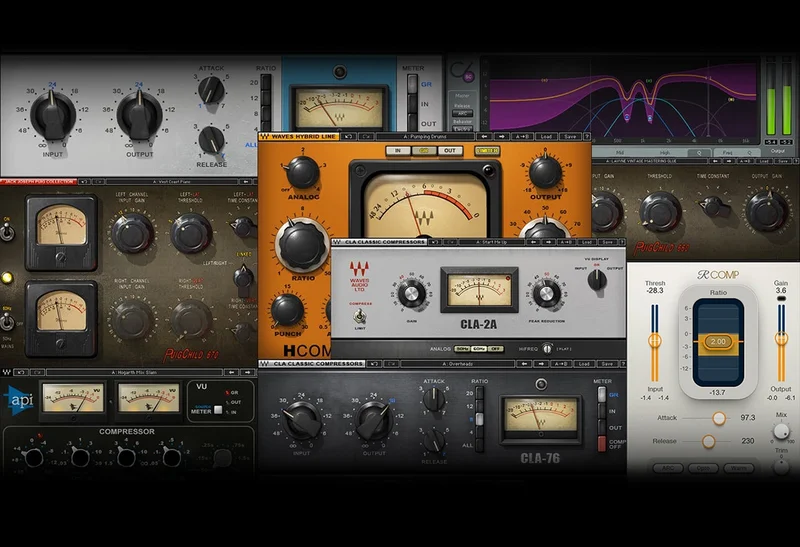Select ALL ratio button on black CLA-76

(x=479, y=445)
